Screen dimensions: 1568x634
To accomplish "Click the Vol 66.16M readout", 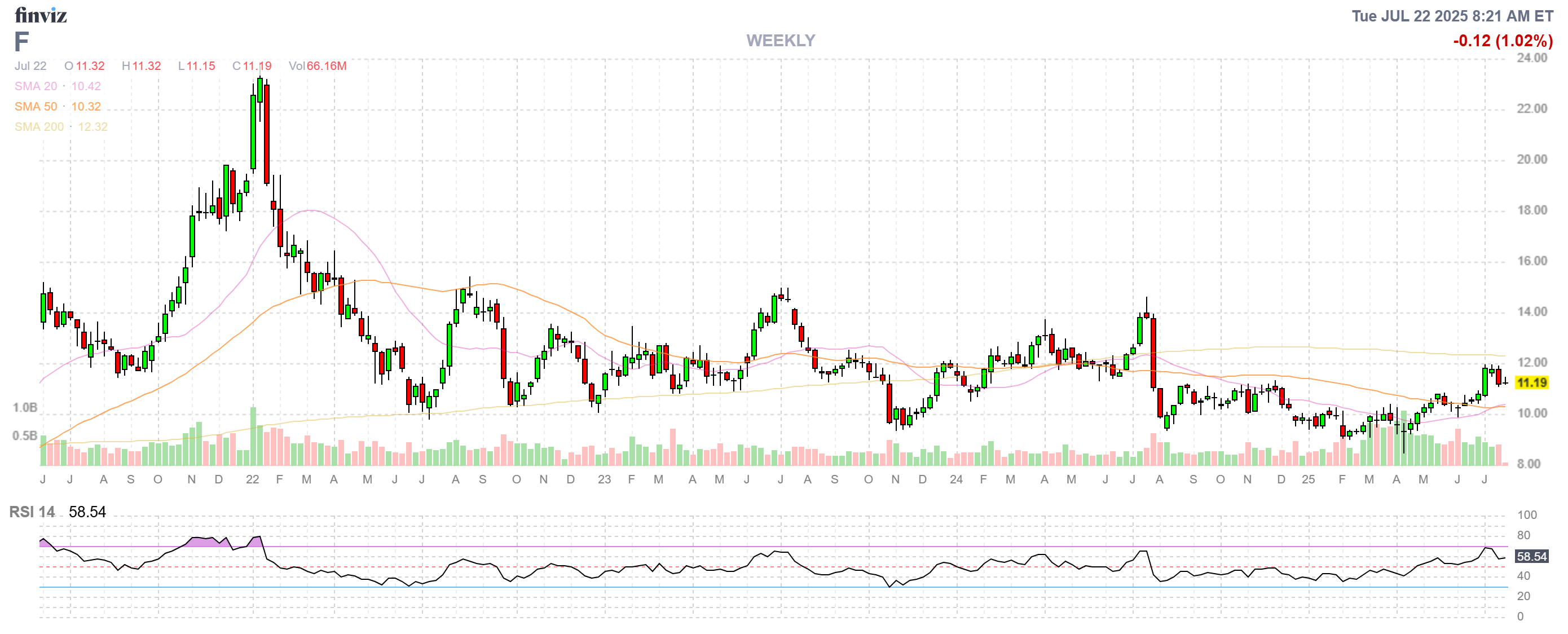I will [317, 65].
